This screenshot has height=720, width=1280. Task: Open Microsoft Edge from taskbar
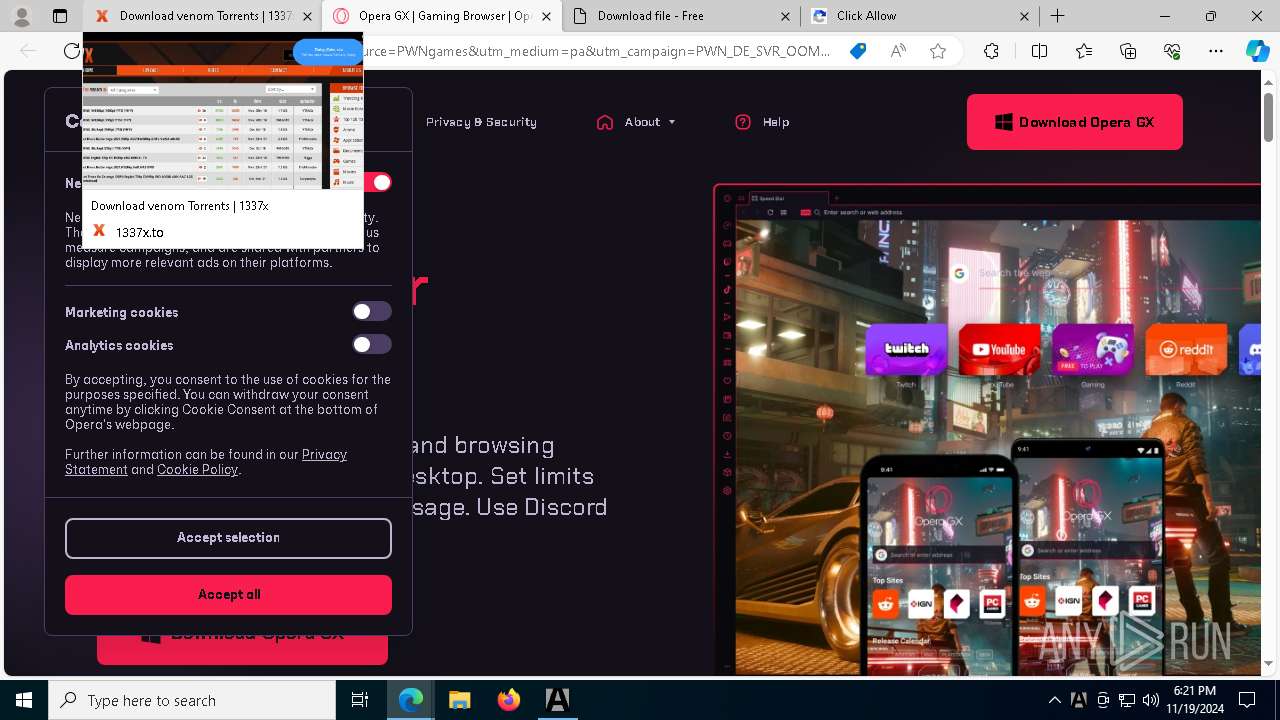pos(411,700)
